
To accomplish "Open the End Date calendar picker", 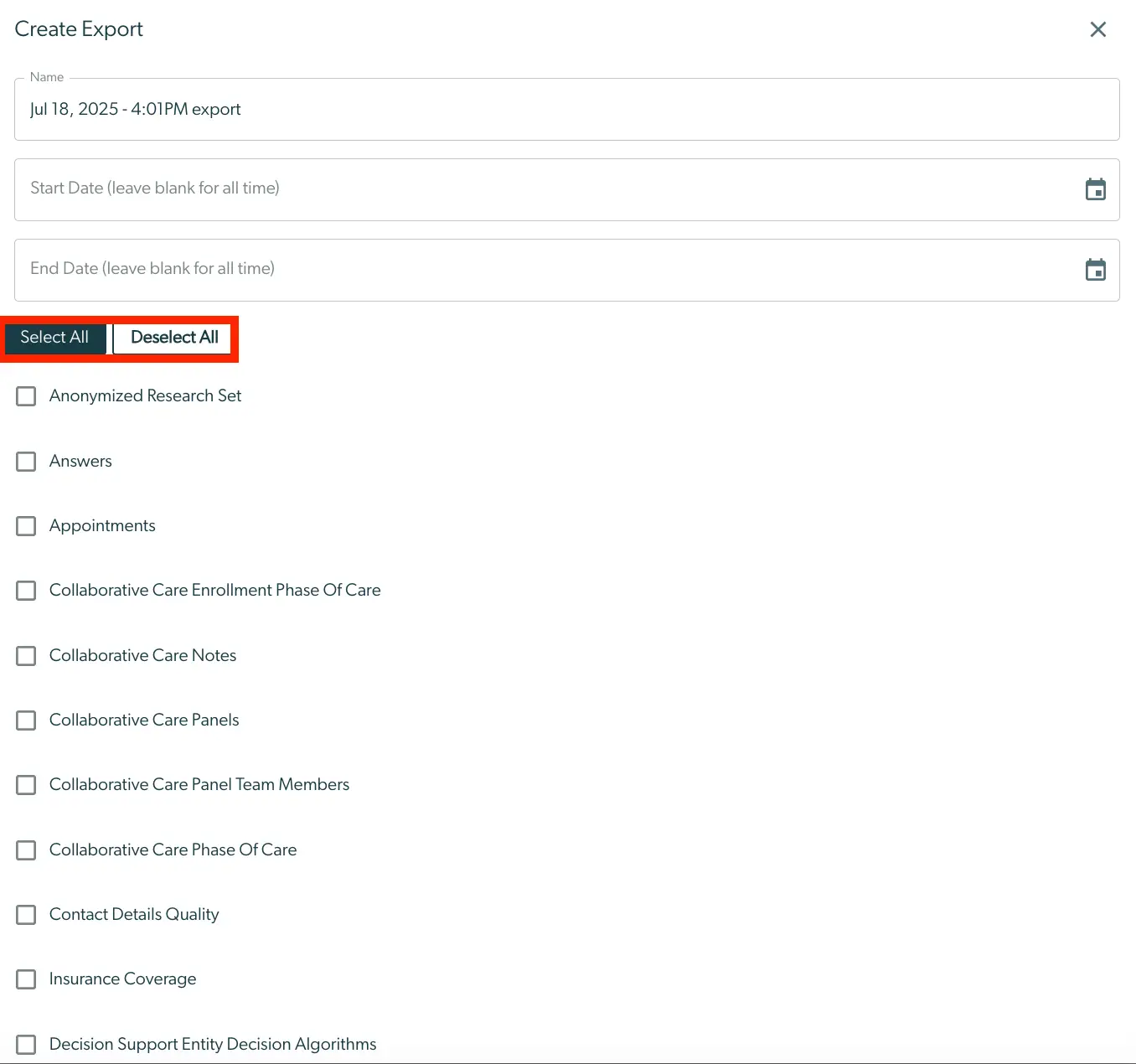I will (x=1095, y=270).
